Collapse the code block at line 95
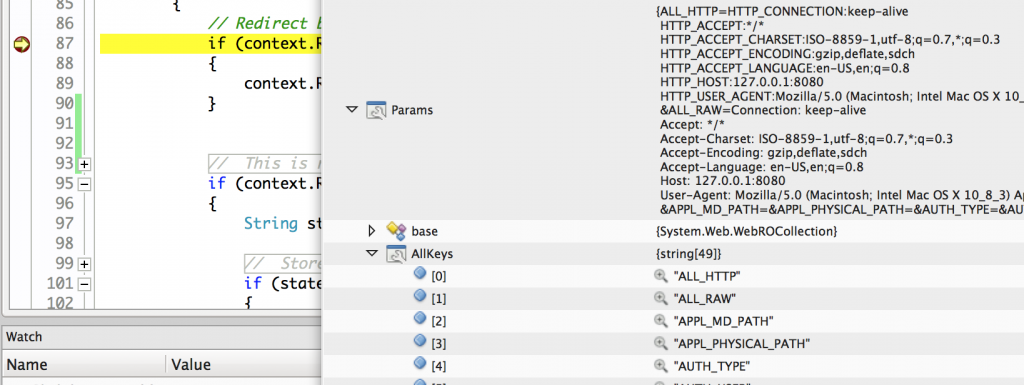 pos(84,185)
